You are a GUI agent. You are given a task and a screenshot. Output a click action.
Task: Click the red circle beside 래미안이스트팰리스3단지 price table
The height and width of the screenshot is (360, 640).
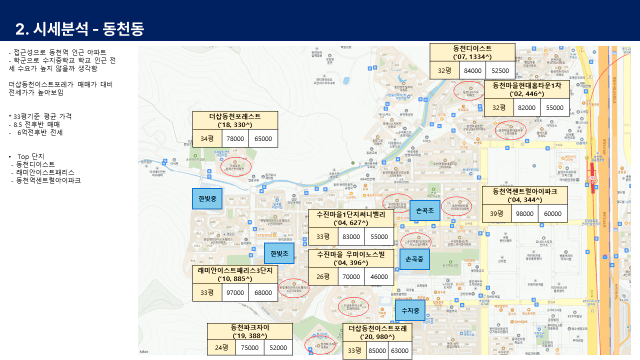293,288
